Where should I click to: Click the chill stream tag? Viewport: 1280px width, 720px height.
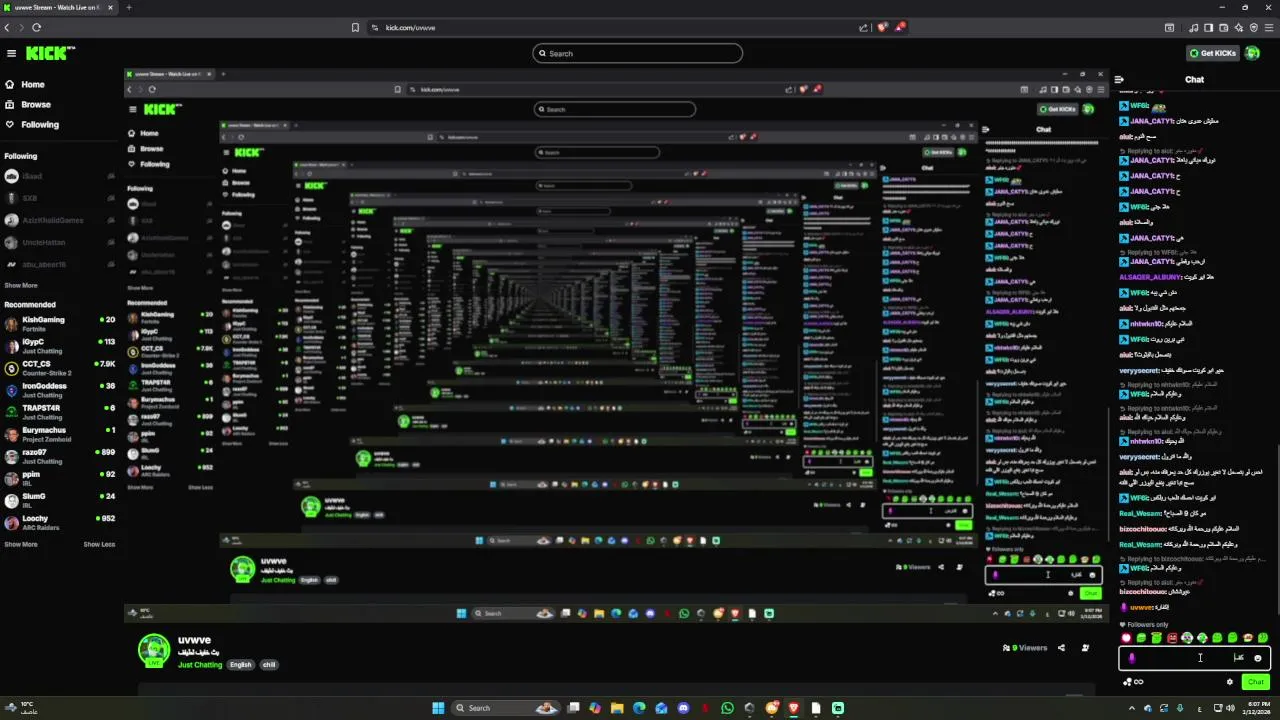click(x=269, y=665)
